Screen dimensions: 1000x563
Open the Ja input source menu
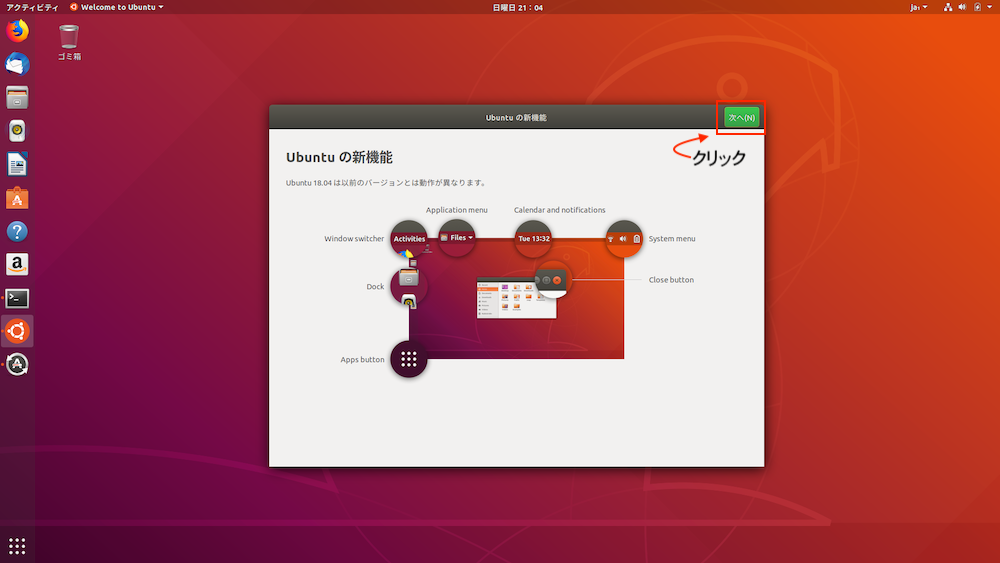(918, 7)
